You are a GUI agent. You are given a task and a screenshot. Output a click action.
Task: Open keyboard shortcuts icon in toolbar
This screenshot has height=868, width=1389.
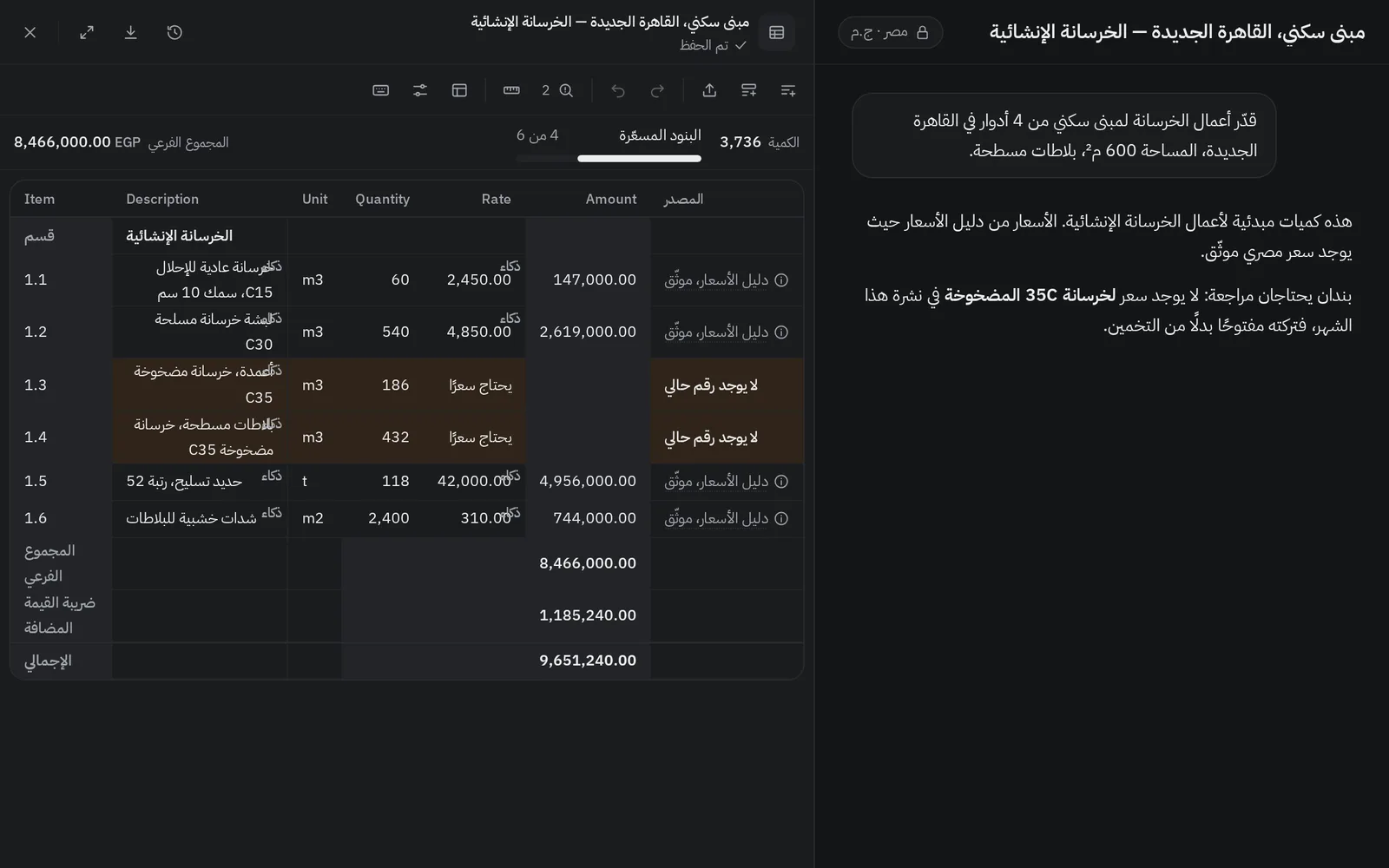coord(380,90)
